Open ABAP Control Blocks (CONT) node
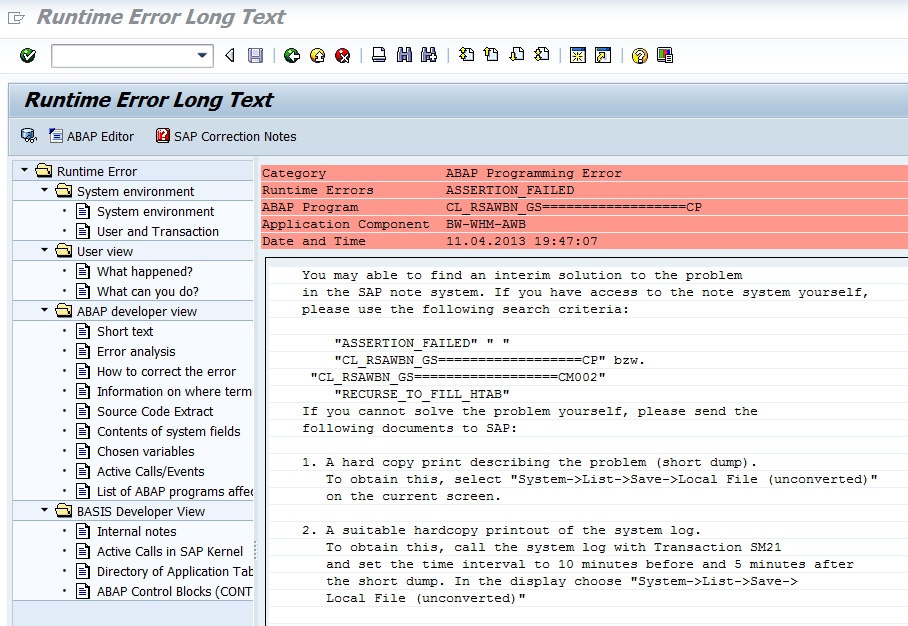The height and width of the screenshot is (626, 908). (174, 592)
